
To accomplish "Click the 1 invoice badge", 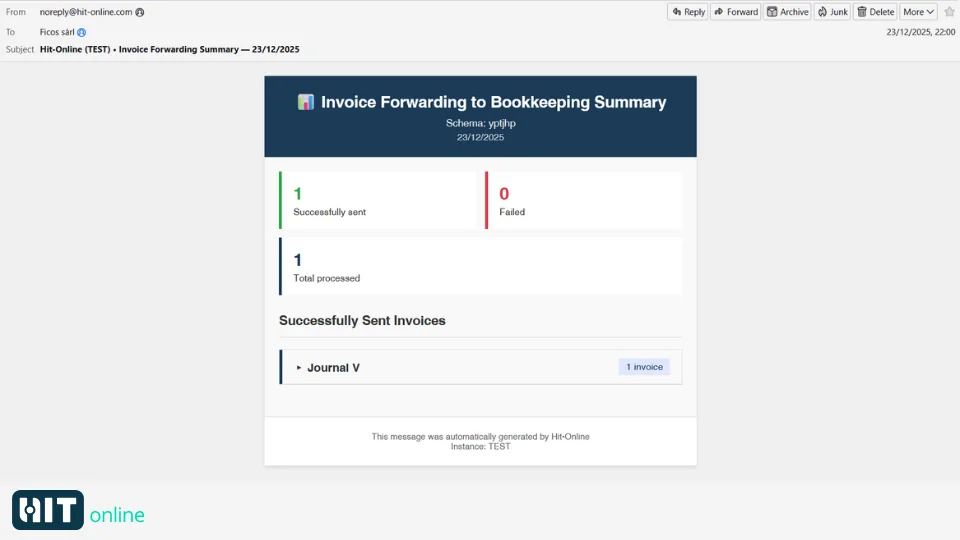I will [x=644, y=367].
